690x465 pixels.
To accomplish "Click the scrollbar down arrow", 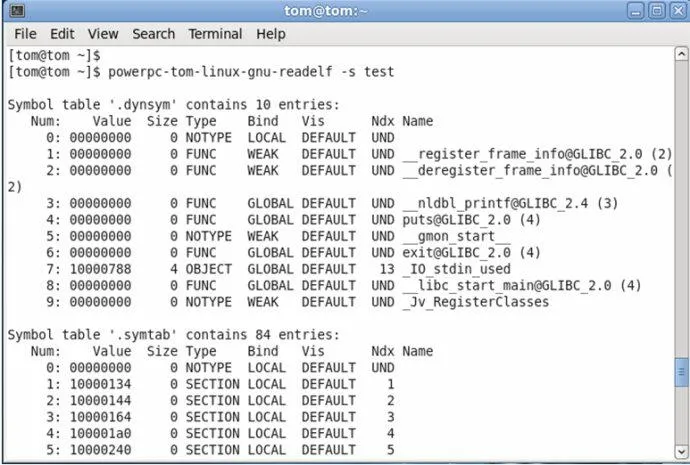I will [681, 452].
